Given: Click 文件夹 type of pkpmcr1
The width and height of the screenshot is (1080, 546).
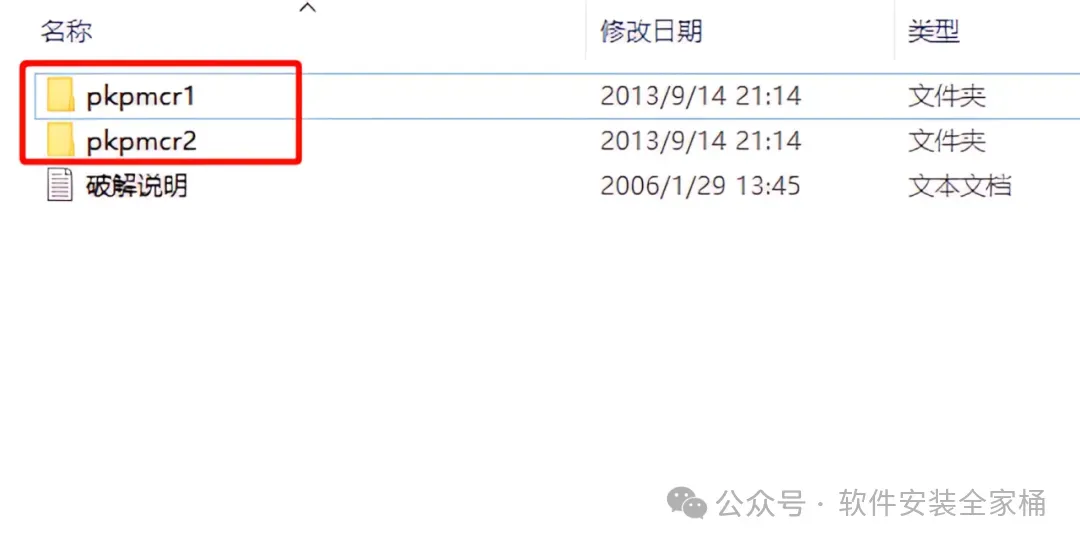Looking at the screenshot, I should 946,96.
